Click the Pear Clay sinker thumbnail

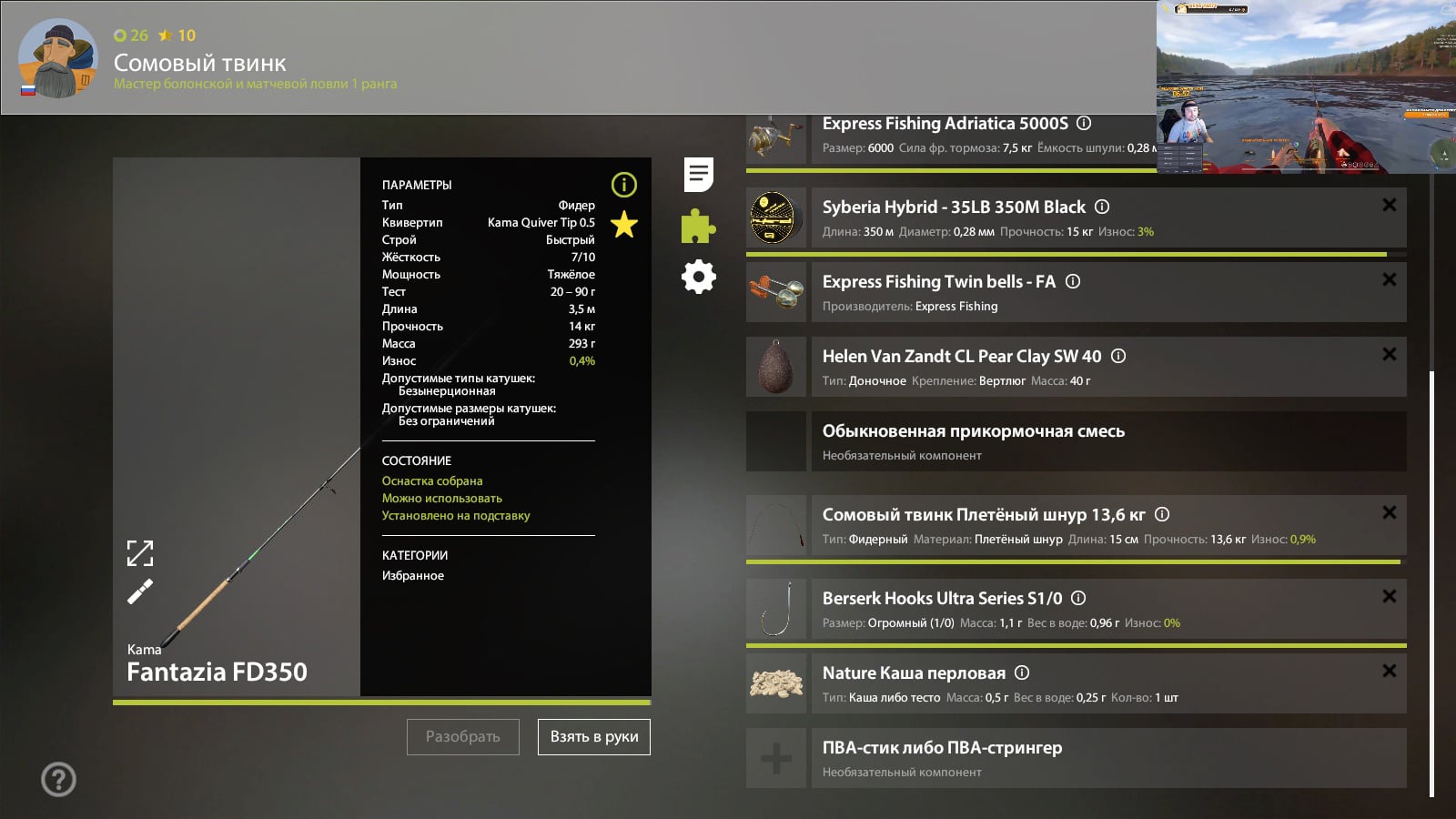[776, 367]
